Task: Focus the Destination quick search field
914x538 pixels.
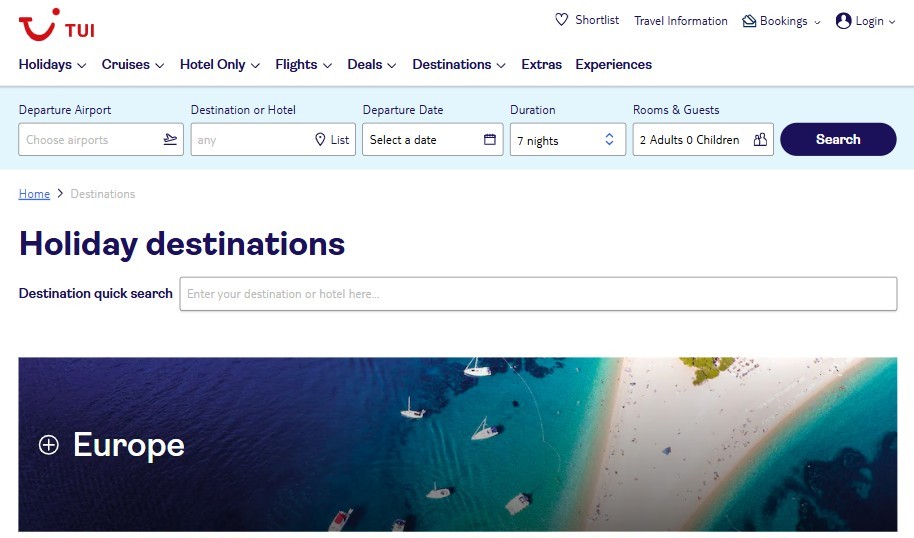Action: [538, 294]
